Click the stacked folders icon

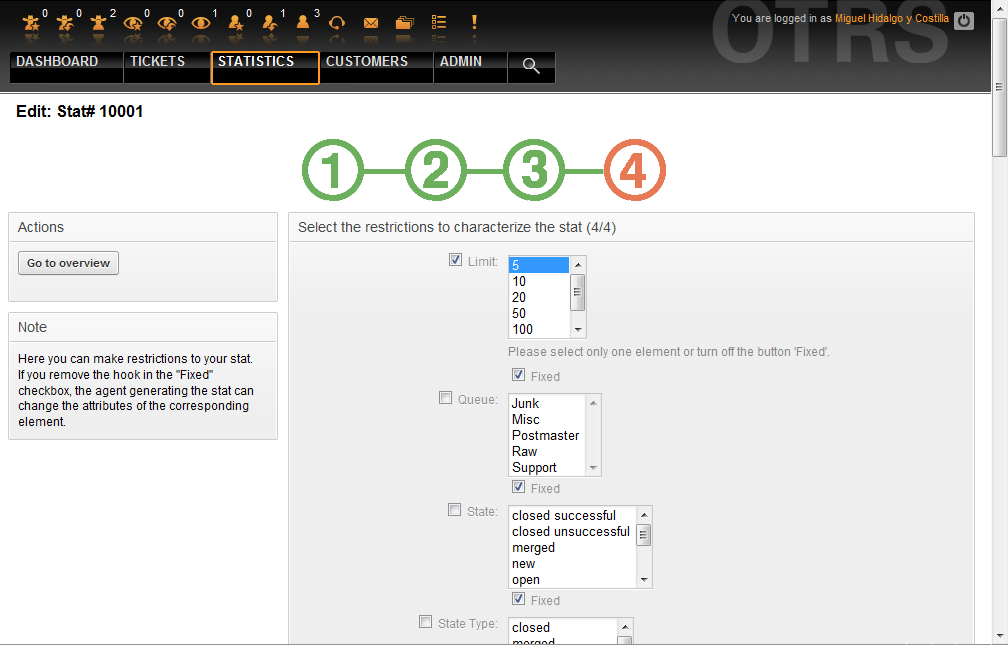404,22
